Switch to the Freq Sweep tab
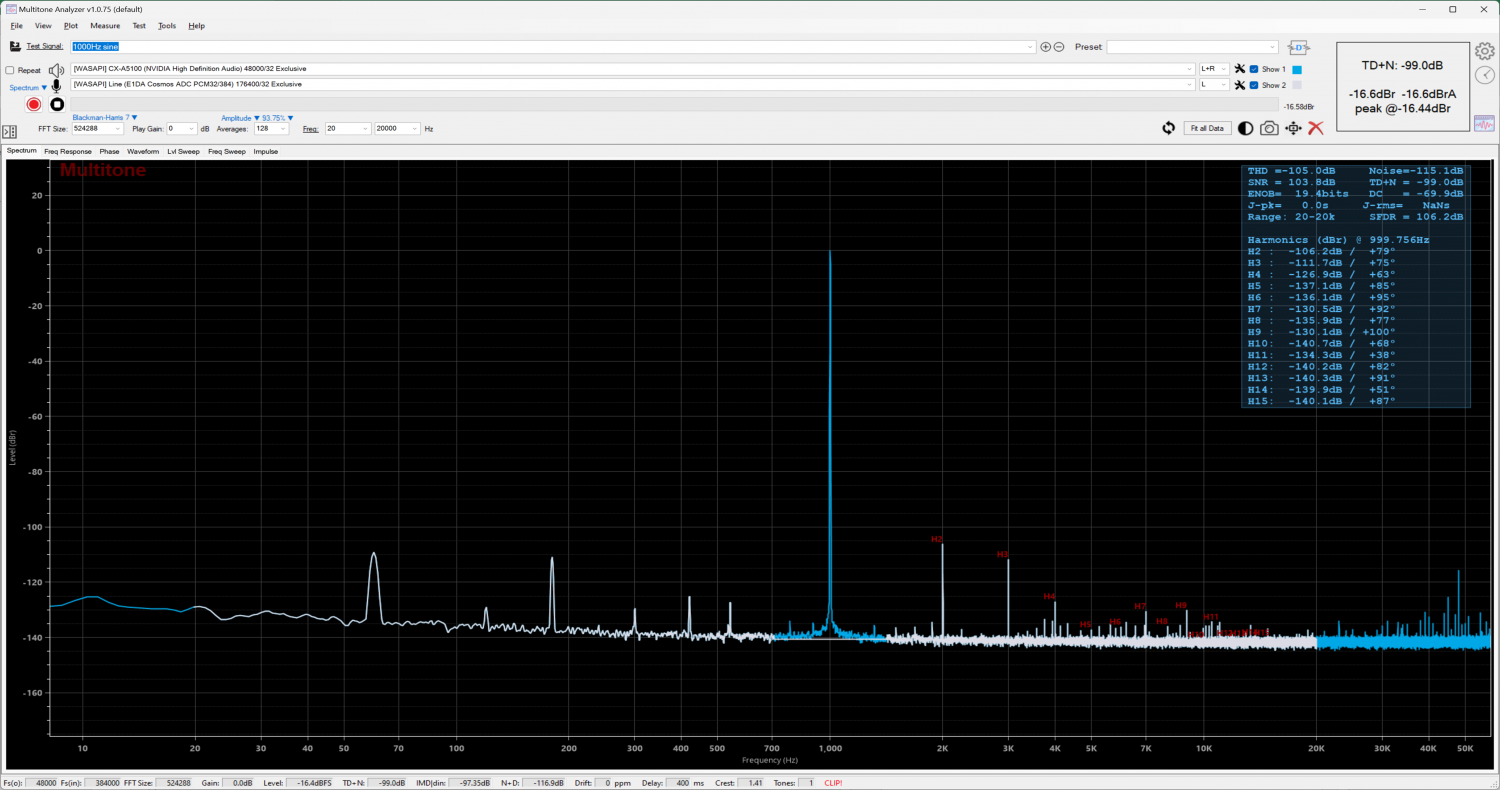1500x790 pixels. point(227,152)
